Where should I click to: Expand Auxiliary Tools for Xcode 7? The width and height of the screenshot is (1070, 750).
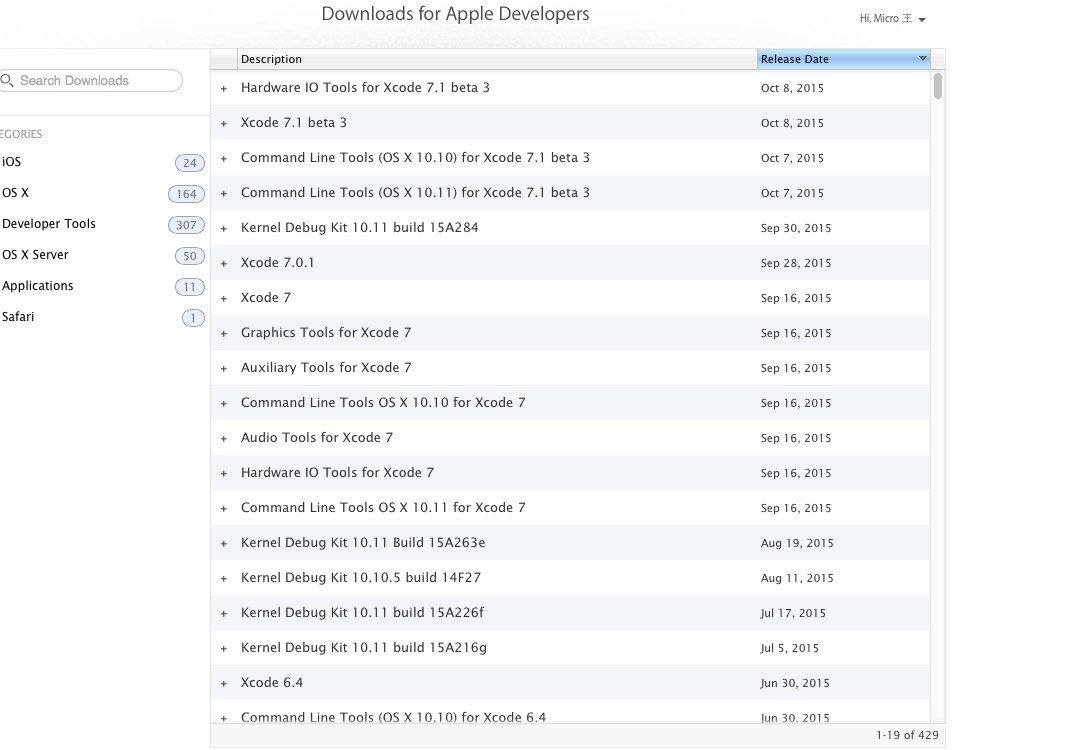[x=224, y=369]
